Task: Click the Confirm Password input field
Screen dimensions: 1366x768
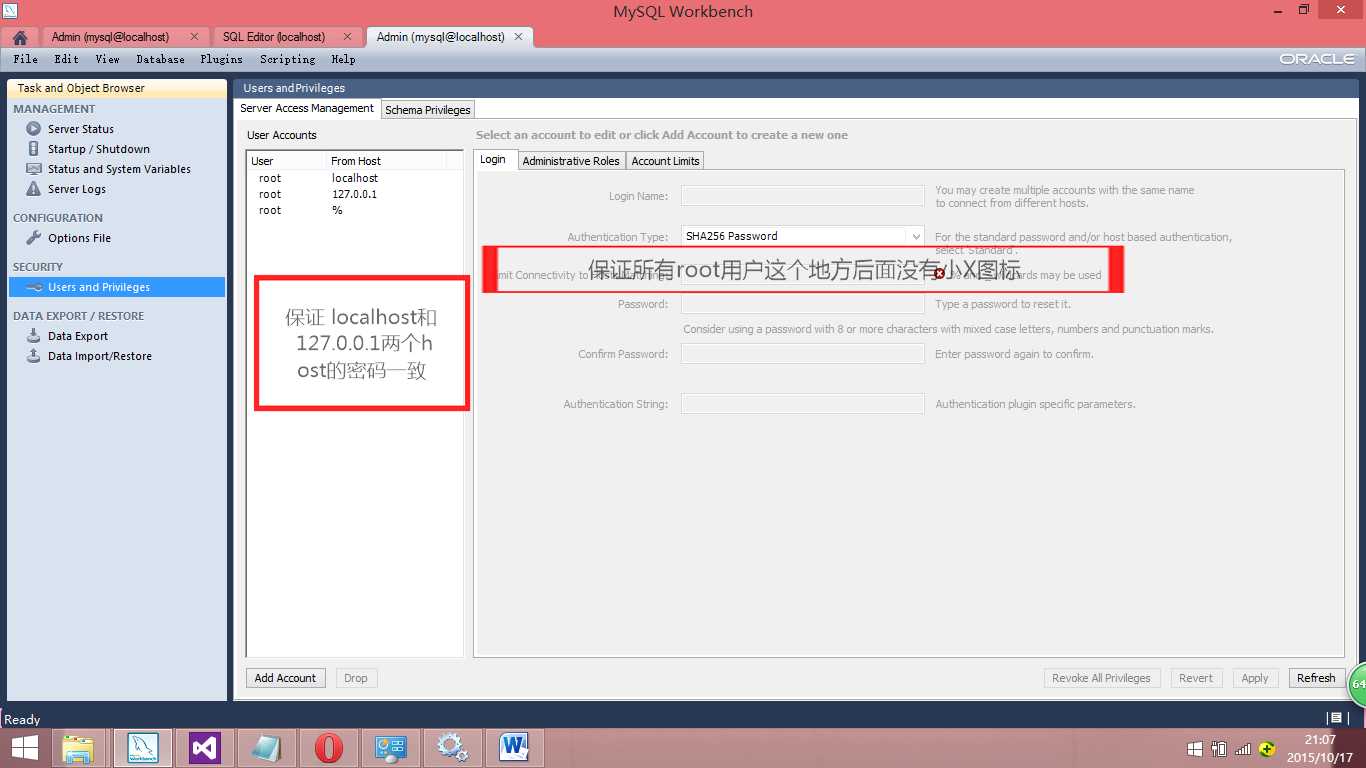Action: tap(802, 354)
